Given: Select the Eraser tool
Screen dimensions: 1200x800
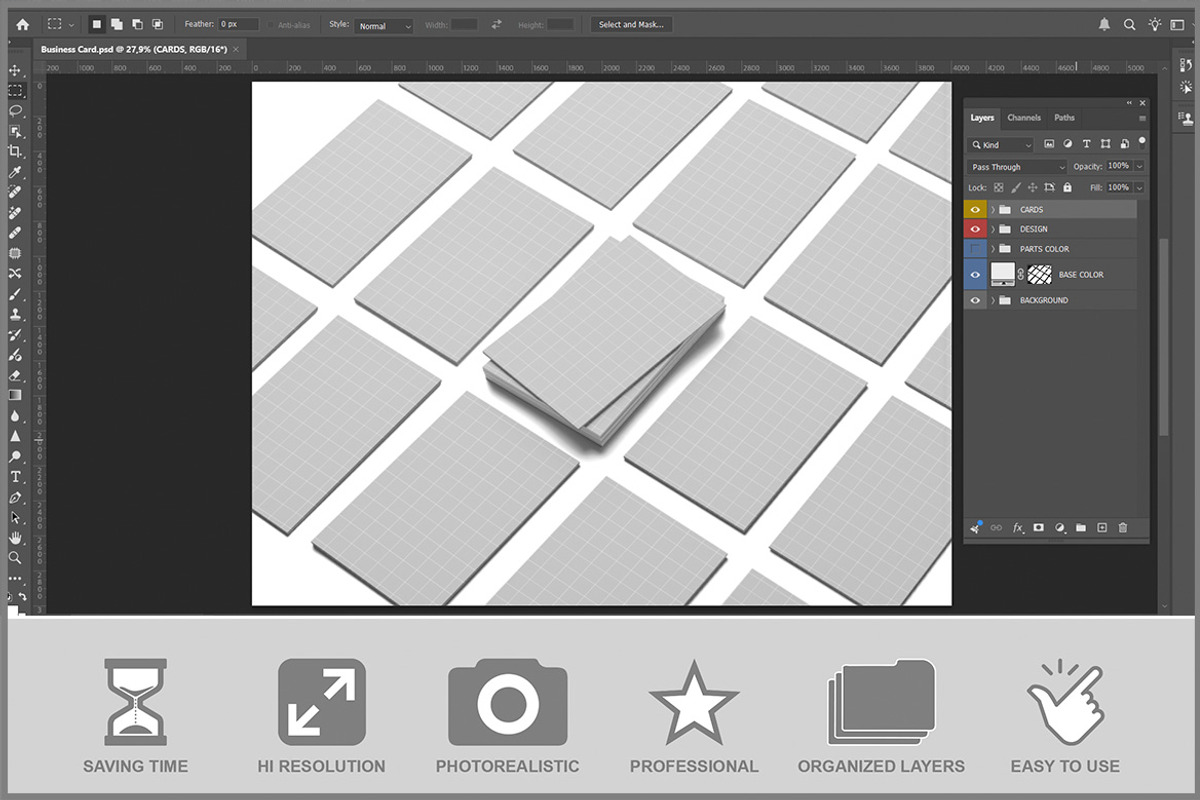Looking at the screenshot, I should click(15, 375).
